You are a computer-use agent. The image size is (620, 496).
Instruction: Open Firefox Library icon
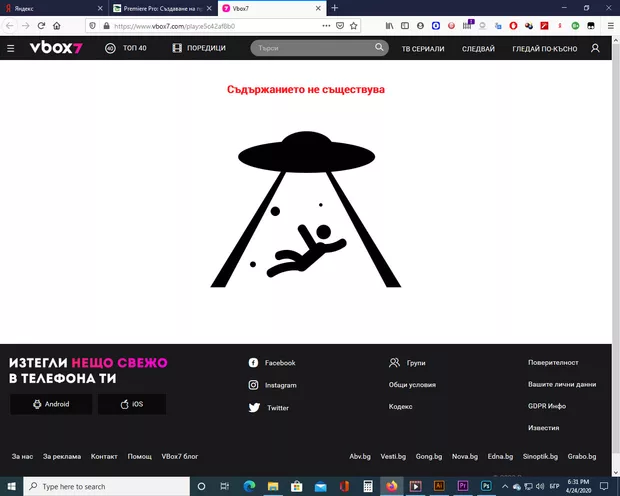389,26
